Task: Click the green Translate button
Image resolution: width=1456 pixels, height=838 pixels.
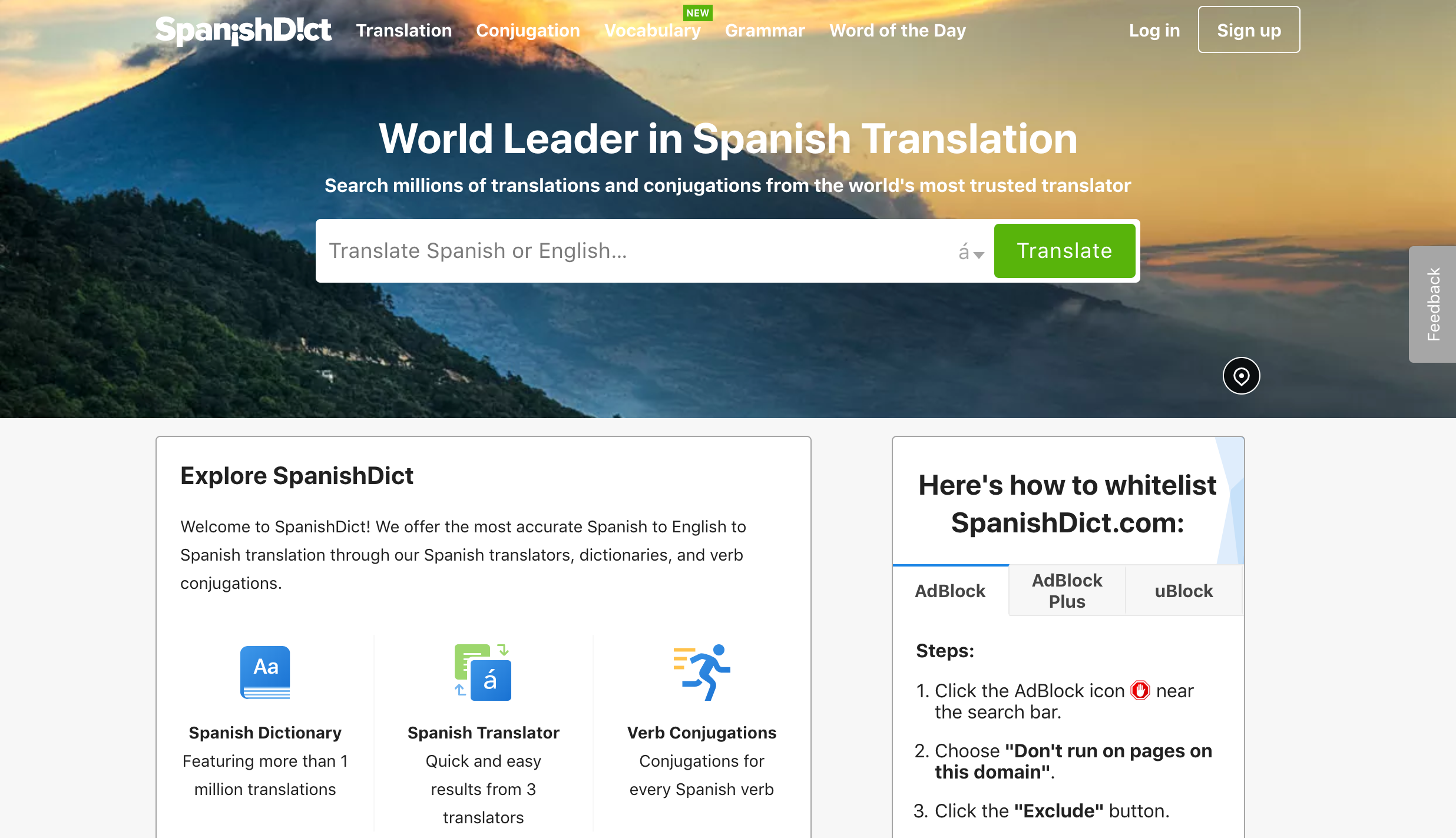Action: [1064, 251]
